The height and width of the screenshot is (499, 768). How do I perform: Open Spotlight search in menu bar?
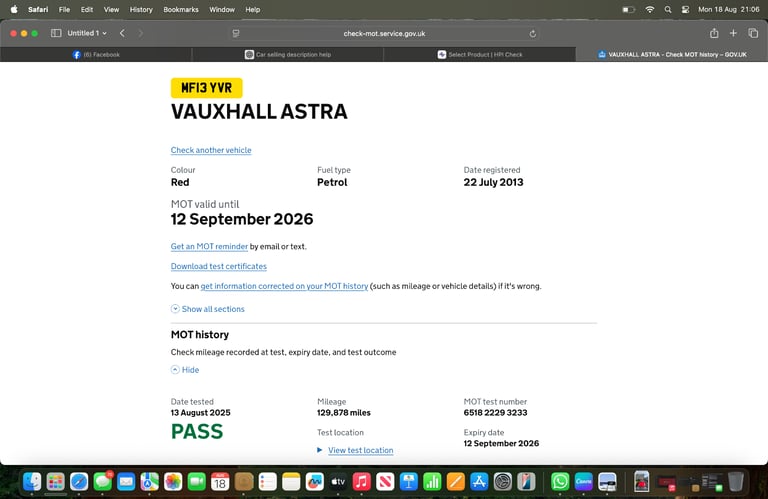point(668,9)
